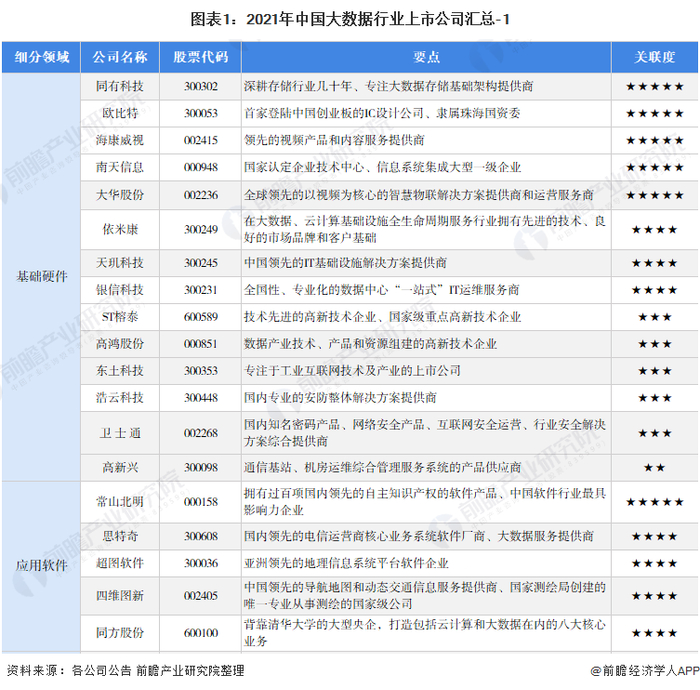
Task: Click company name 常山北明
Action: [120, 502]
